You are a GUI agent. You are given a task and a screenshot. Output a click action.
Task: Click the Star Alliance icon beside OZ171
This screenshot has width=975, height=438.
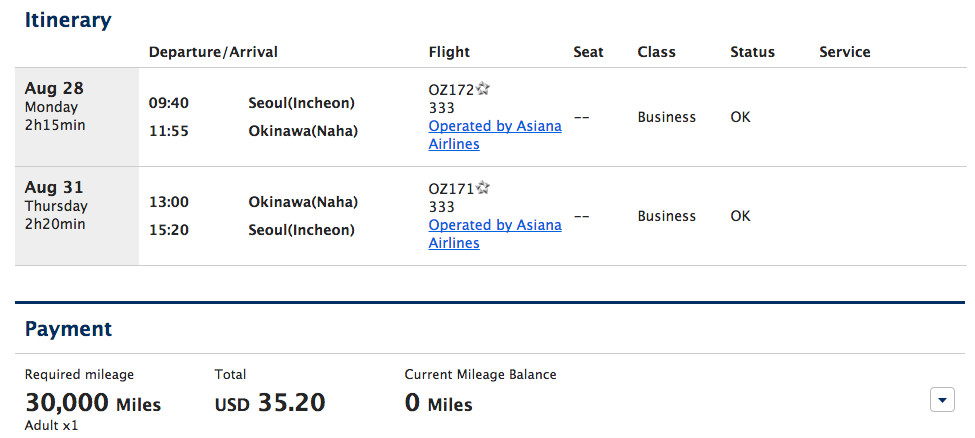point(483,188)
